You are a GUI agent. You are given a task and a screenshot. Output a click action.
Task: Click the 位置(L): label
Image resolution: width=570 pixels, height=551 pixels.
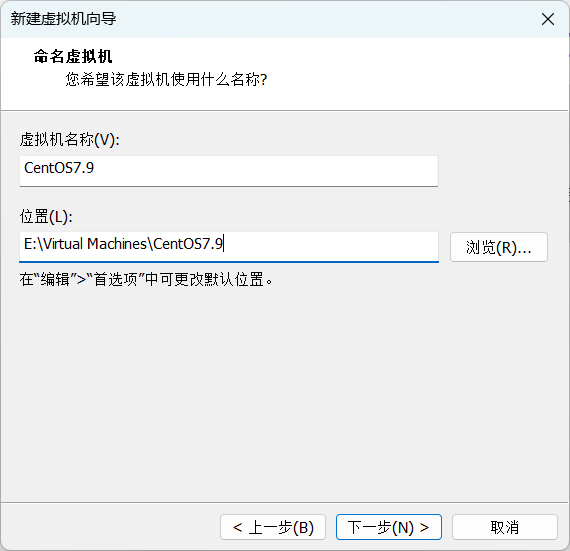point(46,217)
